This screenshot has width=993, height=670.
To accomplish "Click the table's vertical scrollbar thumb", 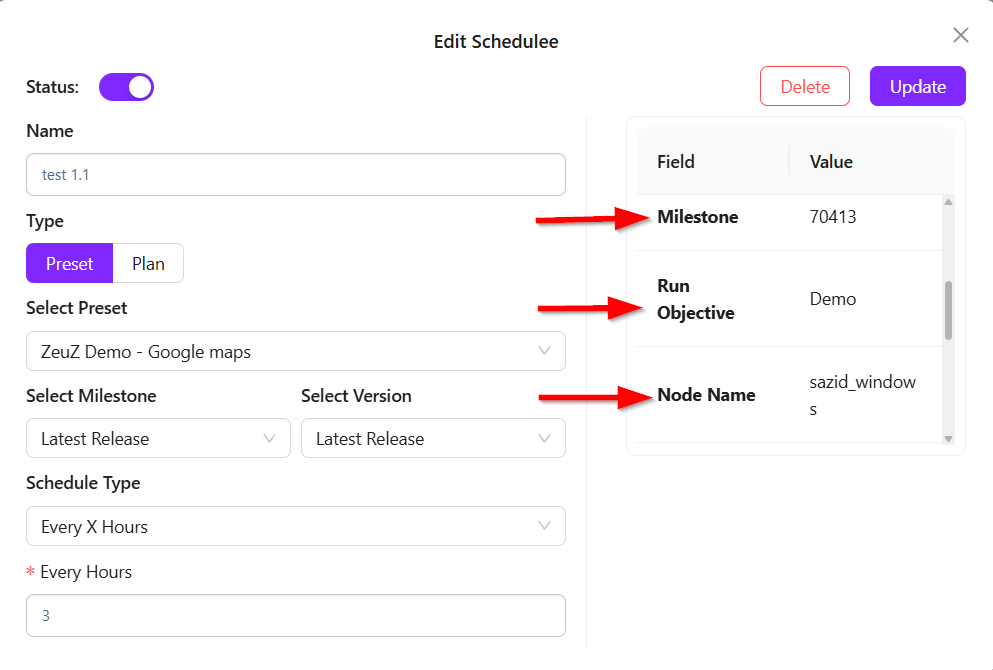I will coord(948,310).
